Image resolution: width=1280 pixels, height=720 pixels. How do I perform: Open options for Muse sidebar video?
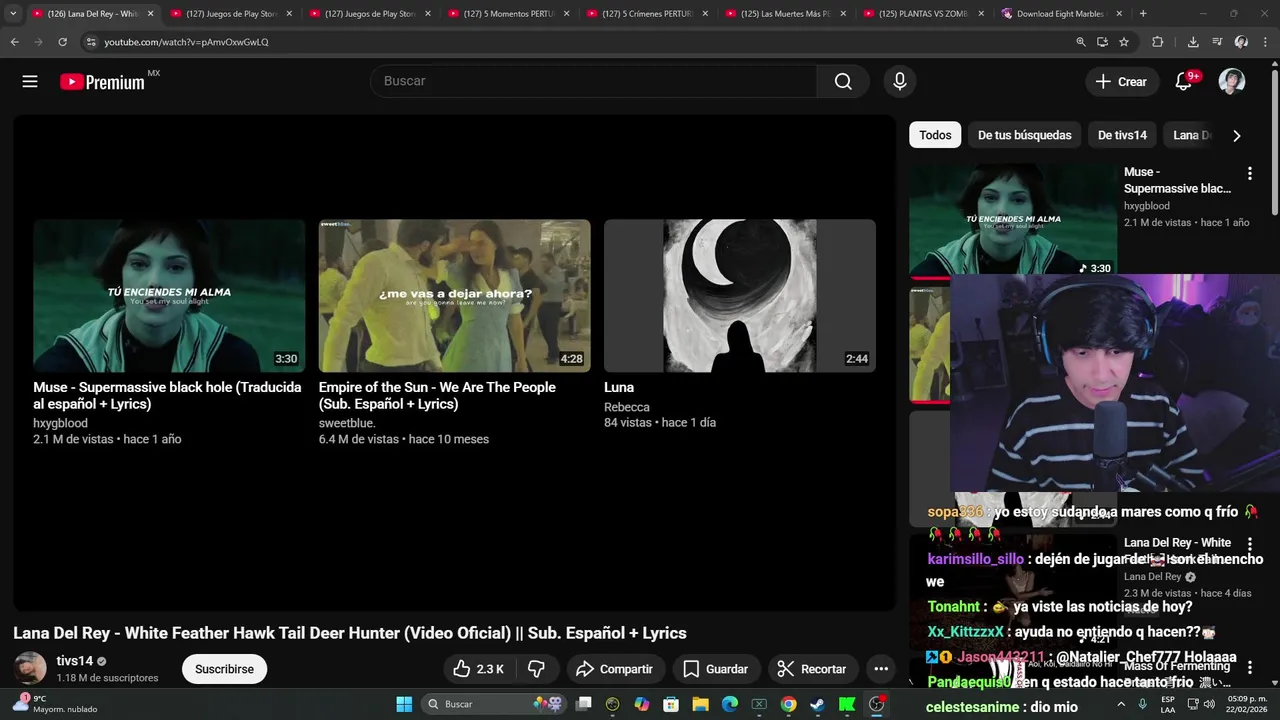pyautogui.click(x=1249, y=174)
